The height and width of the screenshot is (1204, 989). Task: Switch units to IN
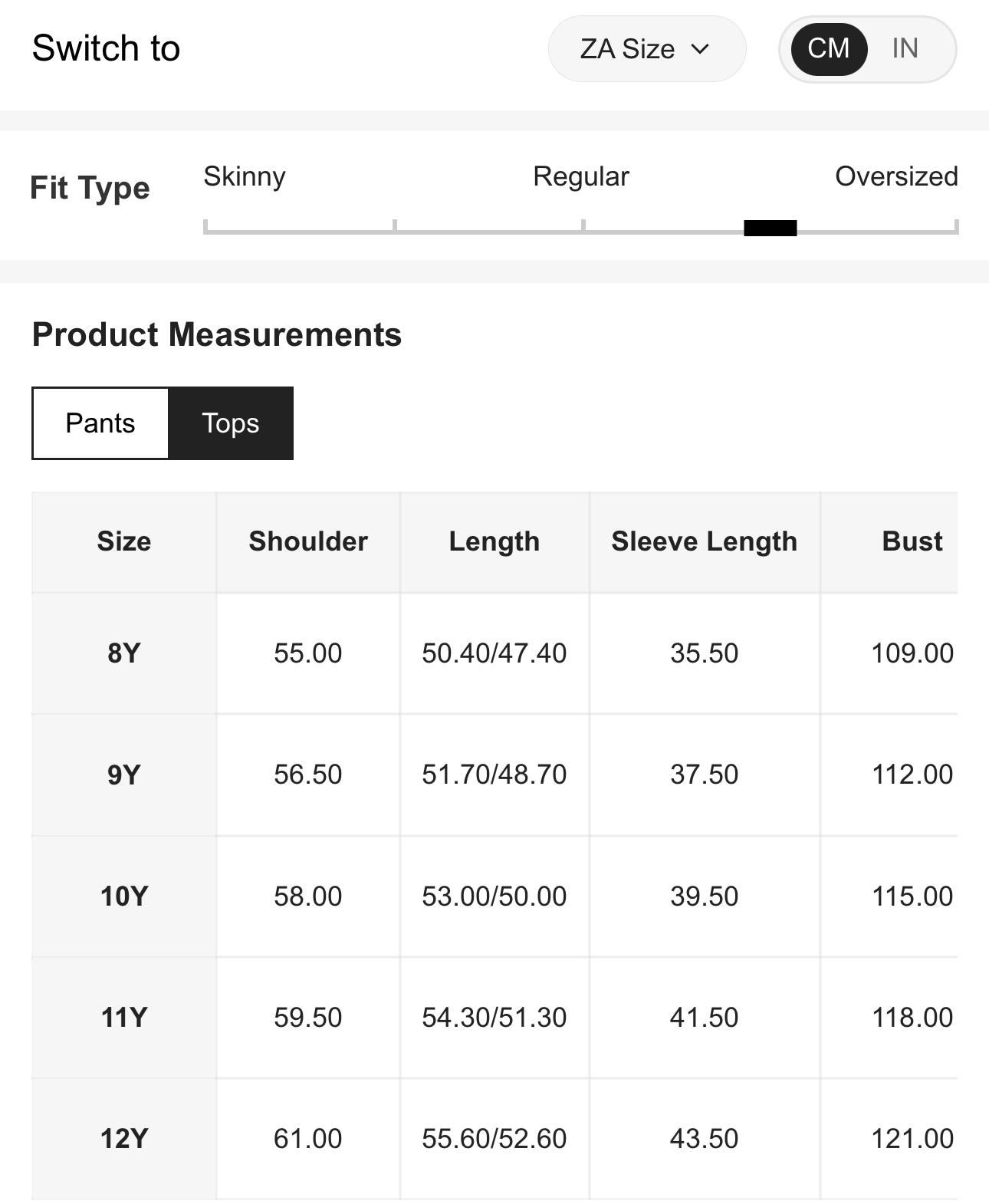(x=905, y=49)
